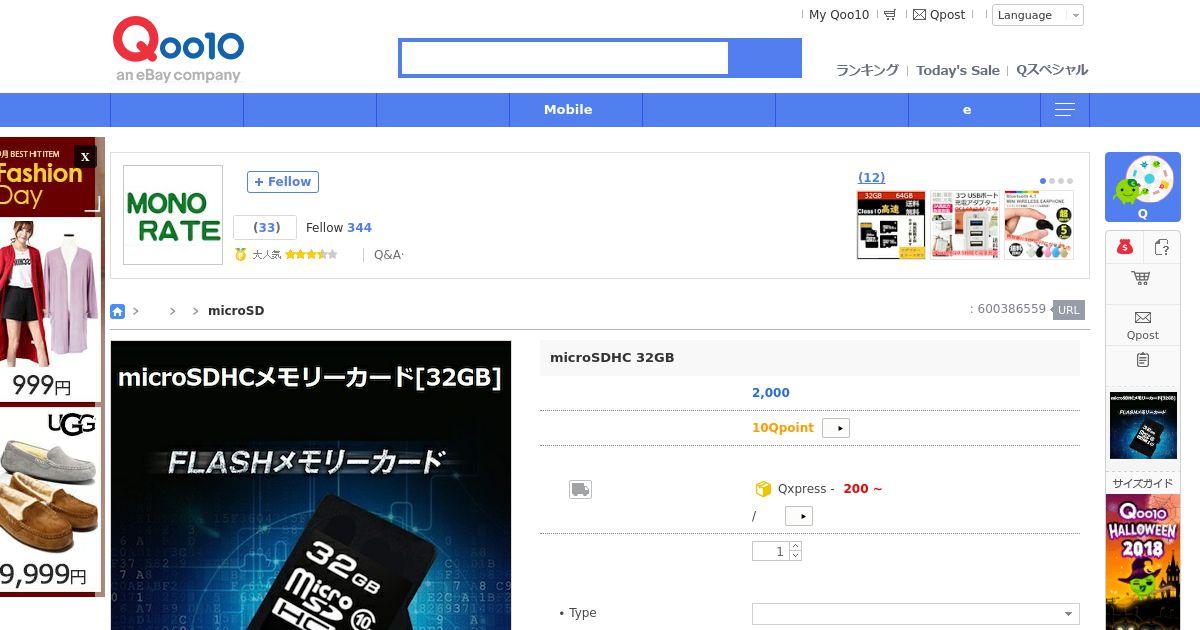Open the Type selection dropdown
This screenshot has height=630, width=1200.
point(915,614)
